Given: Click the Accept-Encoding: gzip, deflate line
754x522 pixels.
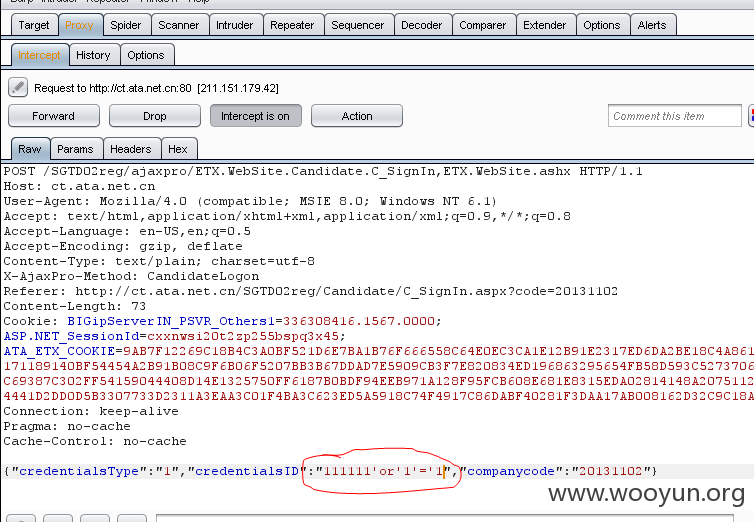Looking at the screenshot, I should pos(123,246).
